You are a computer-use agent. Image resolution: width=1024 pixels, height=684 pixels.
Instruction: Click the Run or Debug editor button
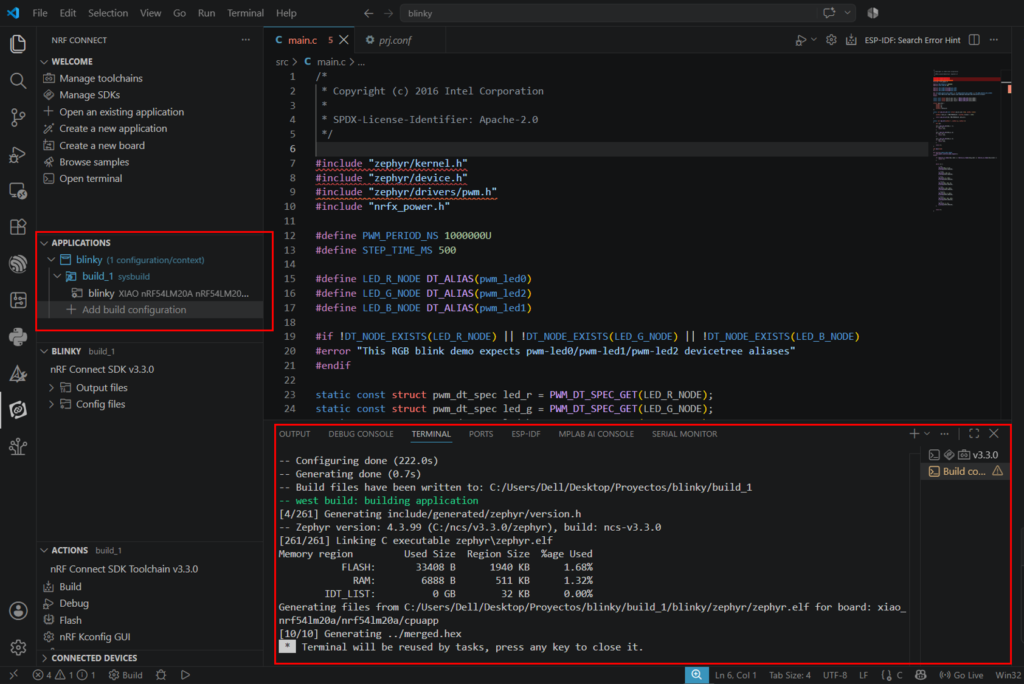click(801, 40)
